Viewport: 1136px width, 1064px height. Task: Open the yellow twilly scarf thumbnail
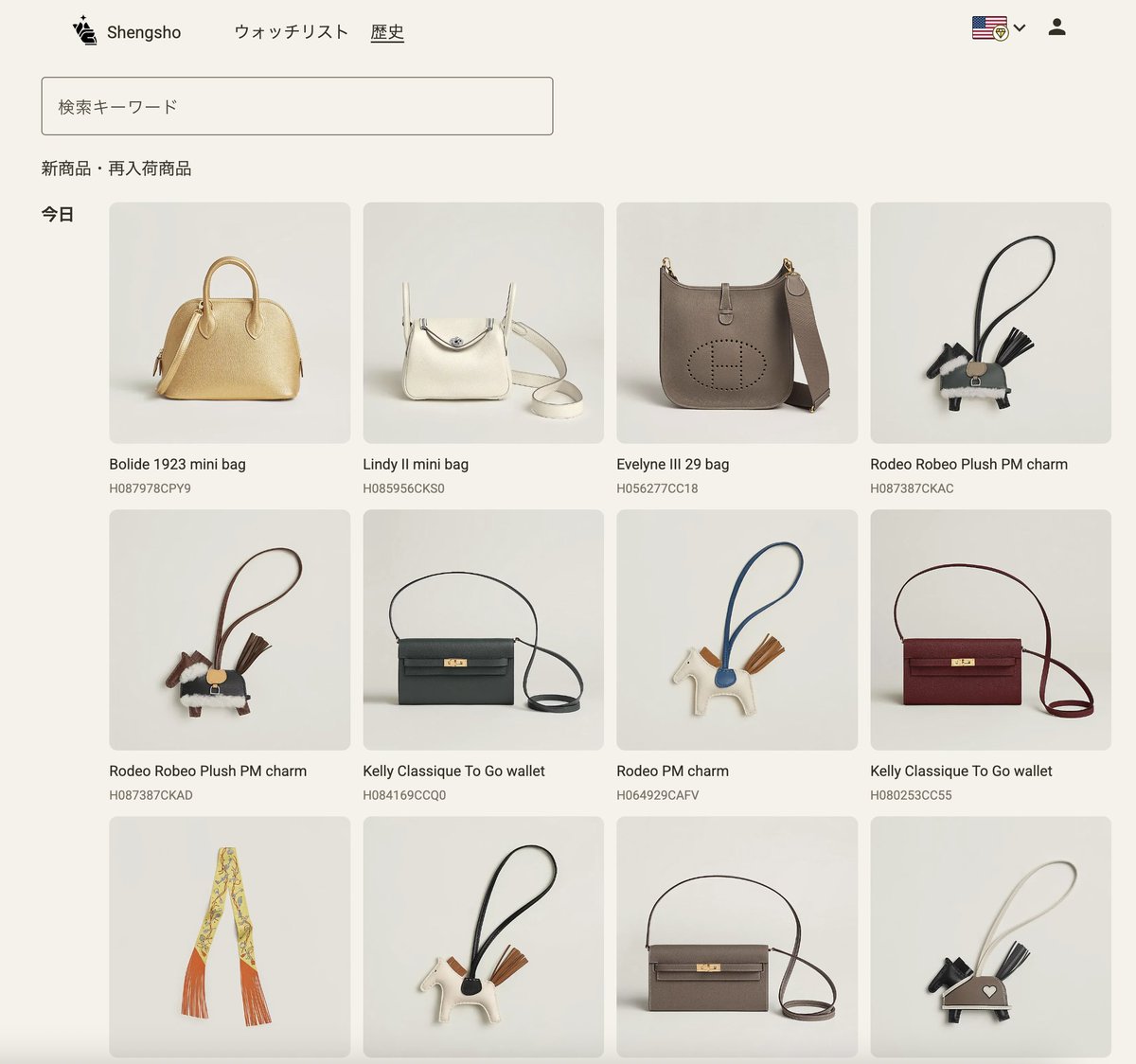[230, 937]
